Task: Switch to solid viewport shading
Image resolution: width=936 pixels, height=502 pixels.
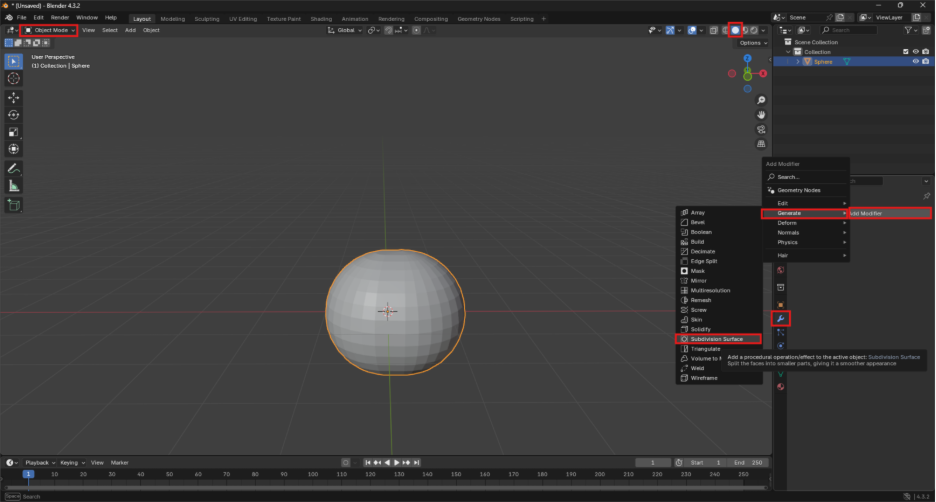Action: pyautogui.click(x=735, y=30)
